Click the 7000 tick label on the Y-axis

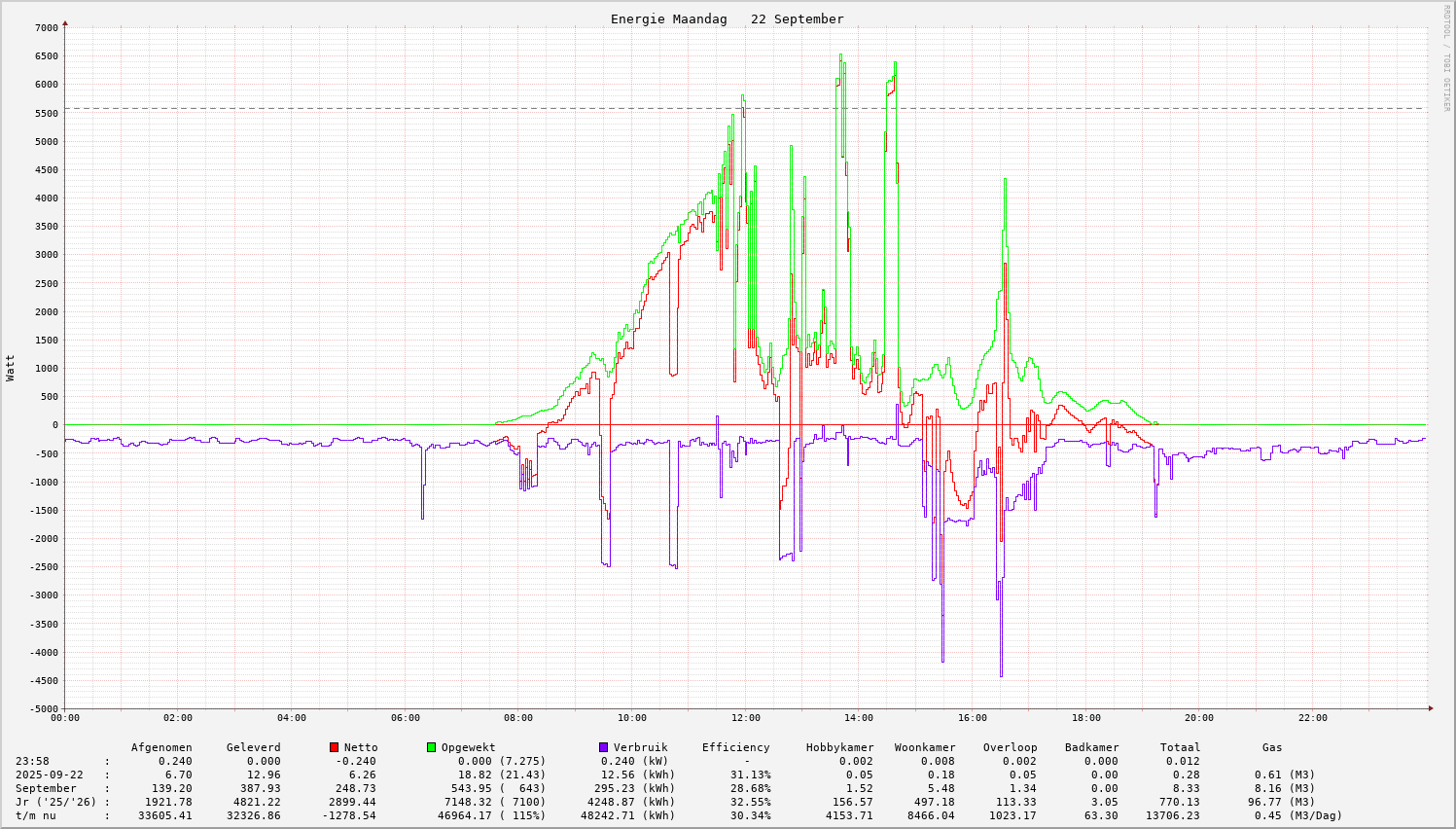click(x=47, y=28)
